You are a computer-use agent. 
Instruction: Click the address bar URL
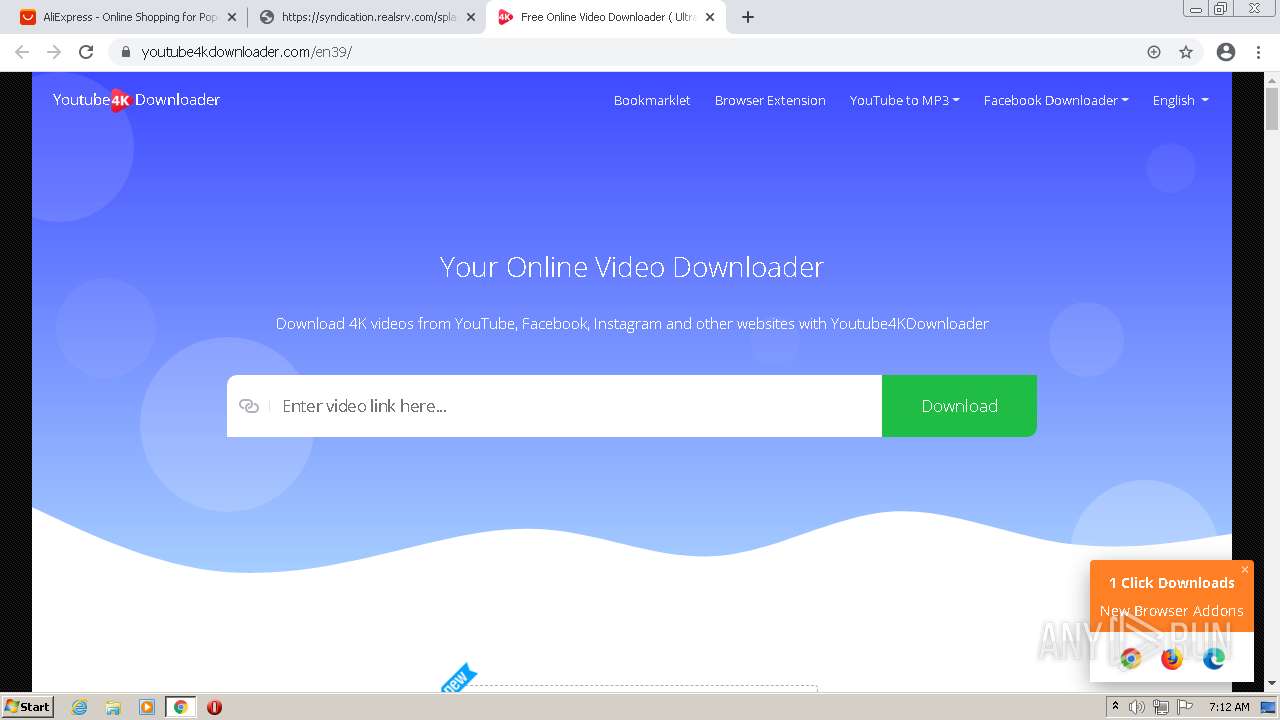tap(246, 52)
